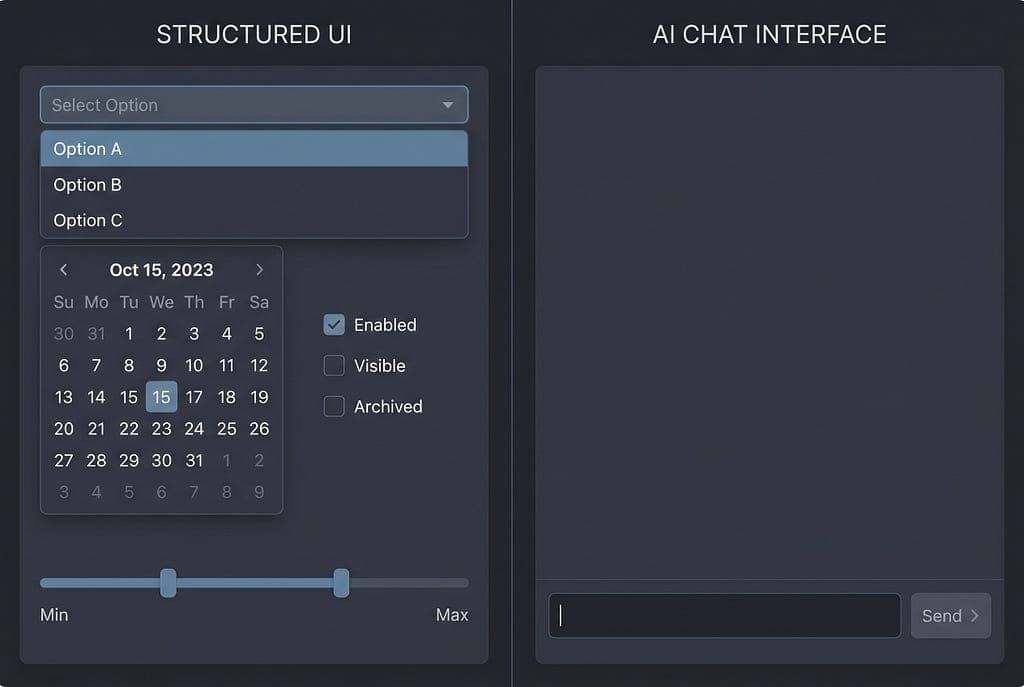Click the left slider handle
The width and height of the screenshot is (1024, 687).
point(167,583)
